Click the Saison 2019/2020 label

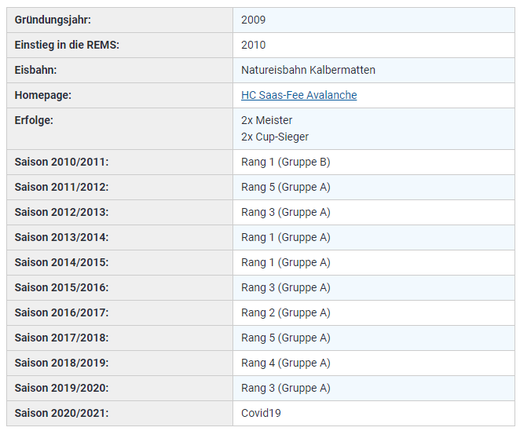pos(62,388)
